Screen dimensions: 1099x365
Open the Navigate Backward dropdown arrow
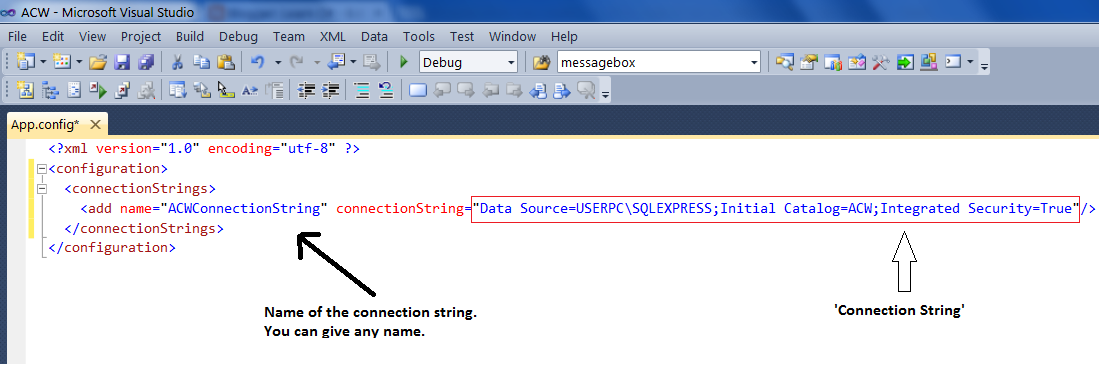pyautogui.click(x=353, y=62)
